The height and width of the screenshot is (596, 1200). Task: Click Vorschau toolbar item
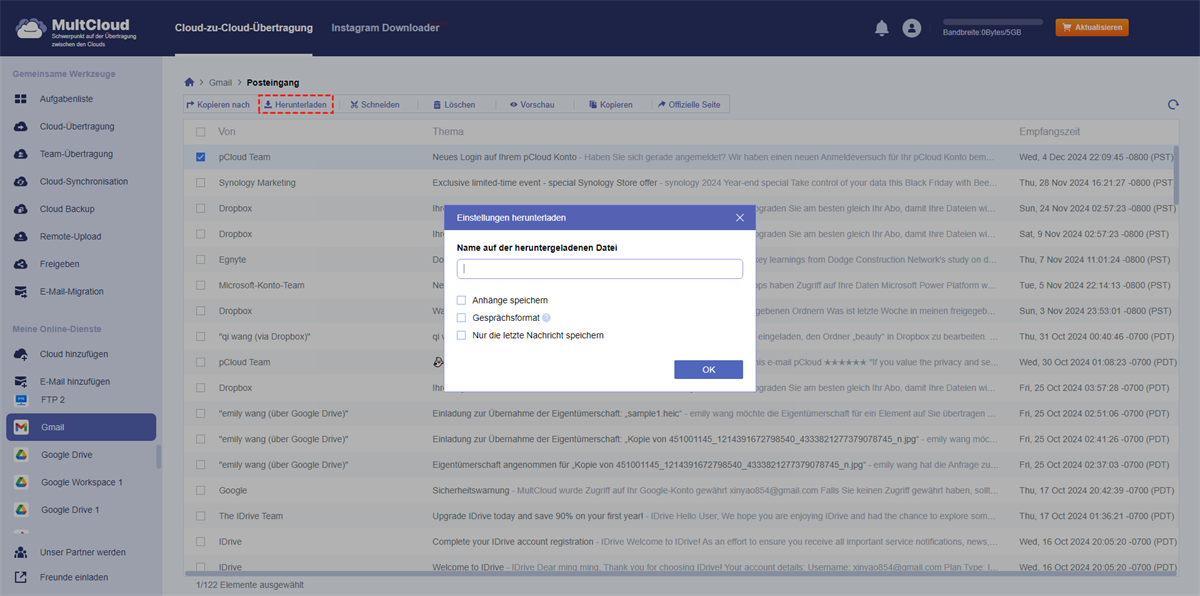pos(532,104)
